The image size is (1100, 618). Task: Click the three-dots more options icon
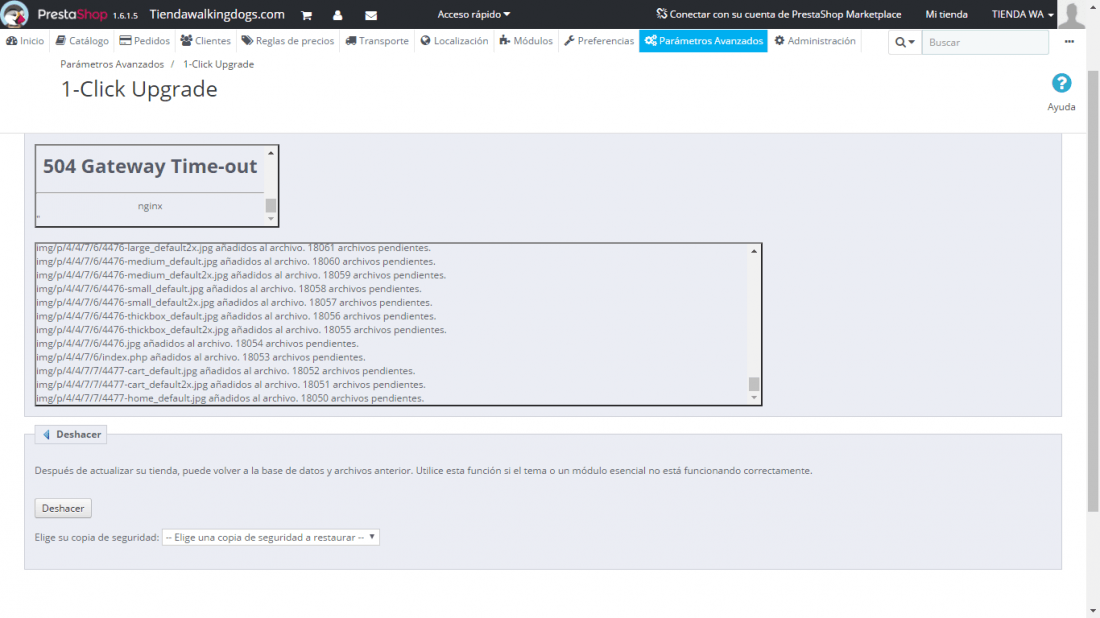tap(1069, 41)
